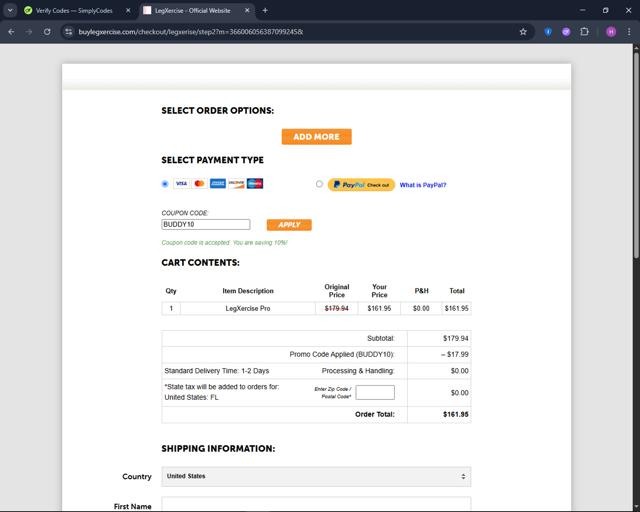Click the American Express icon
The height and width of the screenshot is (512, 640).
[218, 184]
